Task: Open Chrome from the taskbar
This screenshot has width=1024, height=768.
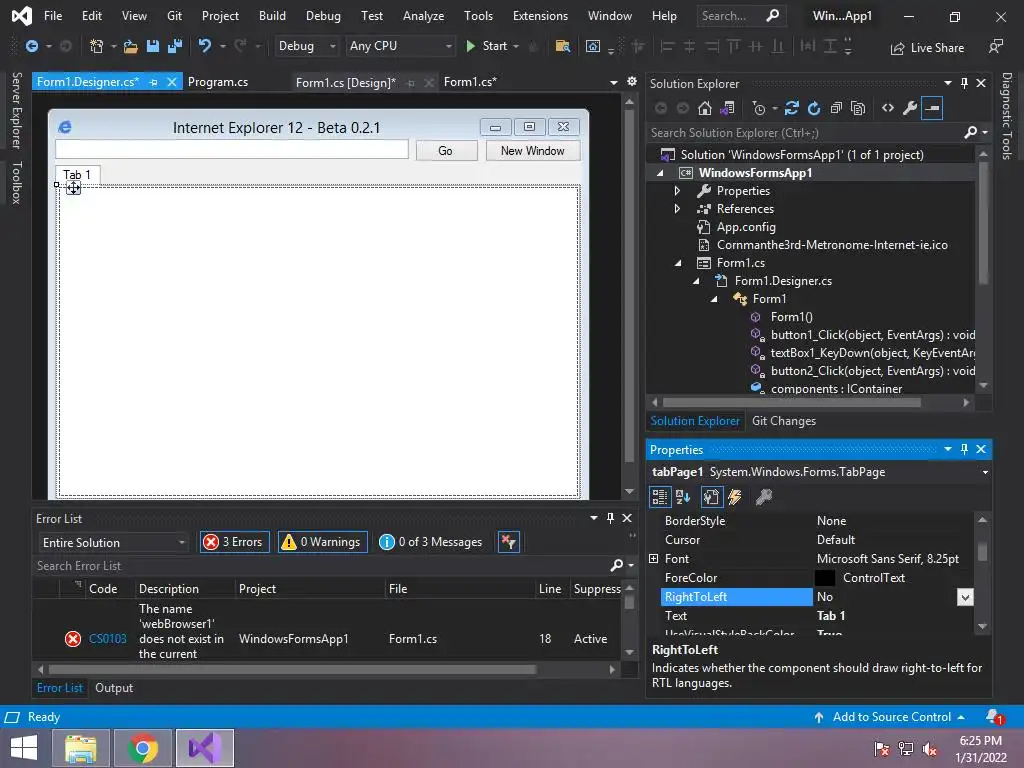Action: coord(143,748)
